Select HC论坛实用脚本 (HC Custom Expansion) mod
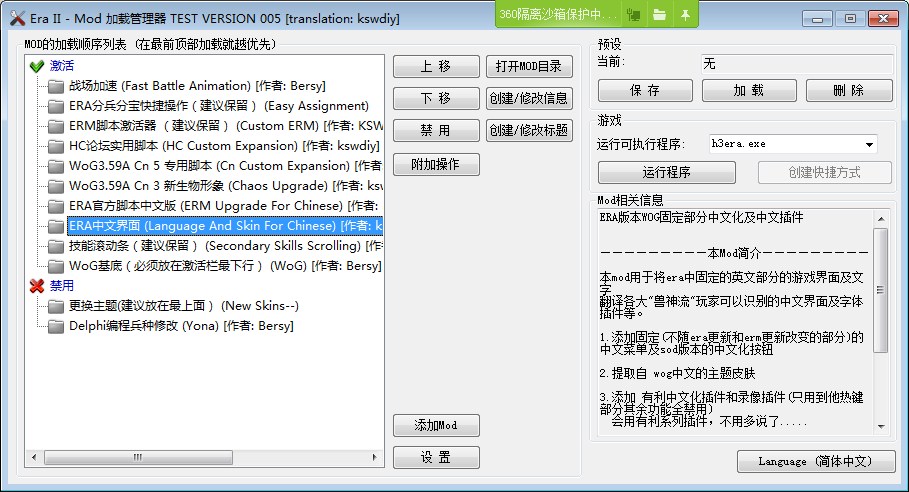 tap(224, 146)
